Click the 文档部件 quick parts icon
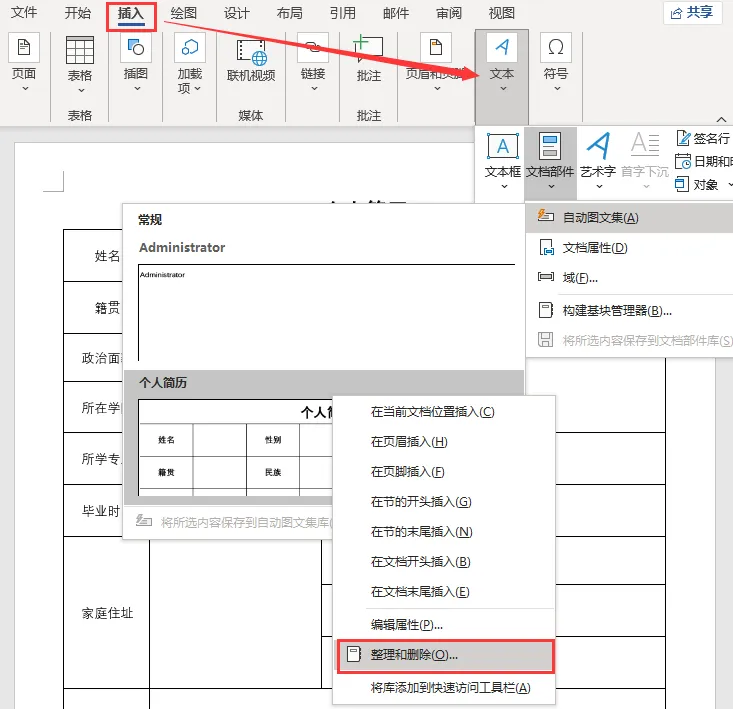Viewport: 733px width, 709px height. coord(550,146)
